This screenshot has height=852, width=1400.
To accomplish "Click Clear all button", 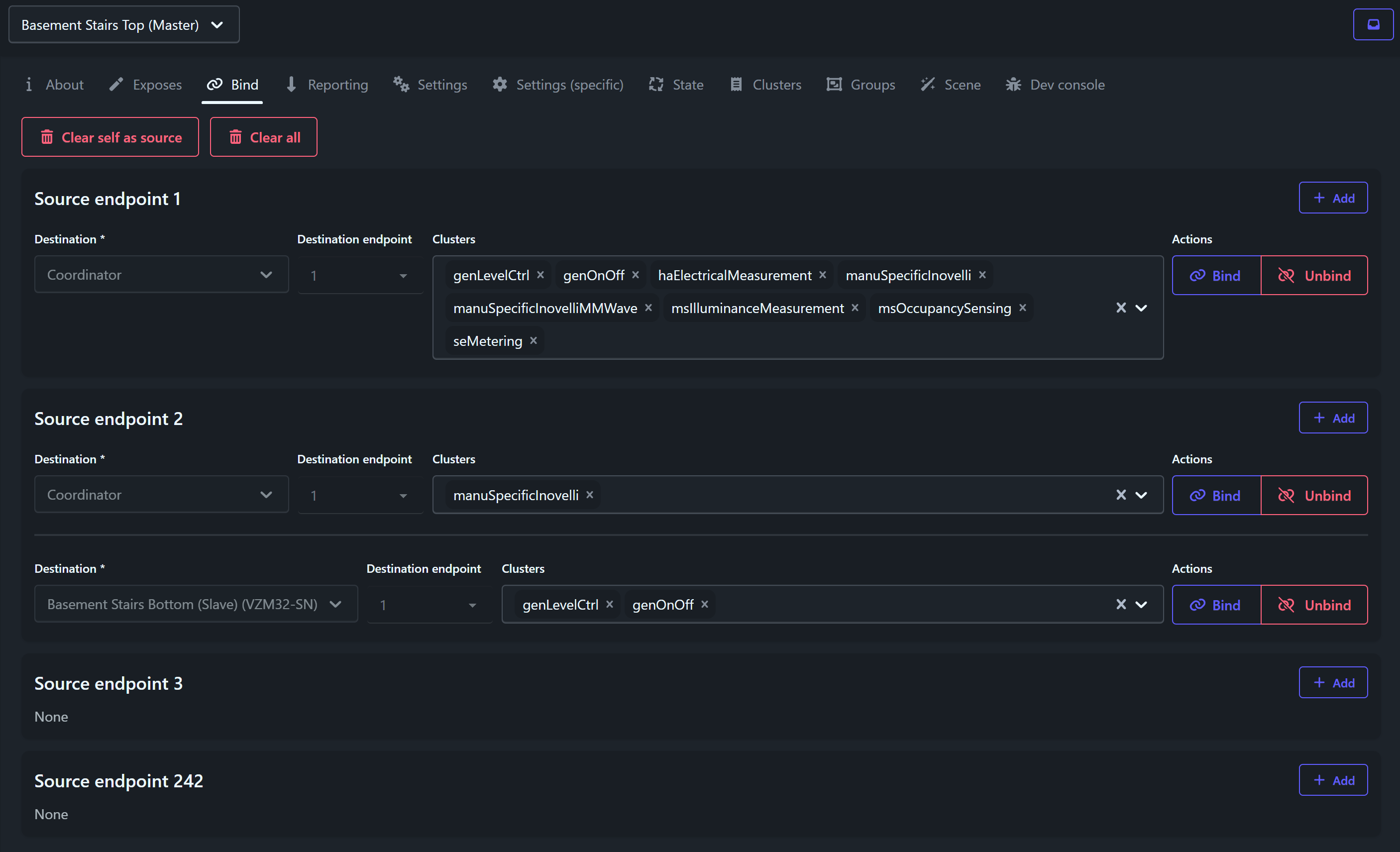I will click(x=264, y=137).
